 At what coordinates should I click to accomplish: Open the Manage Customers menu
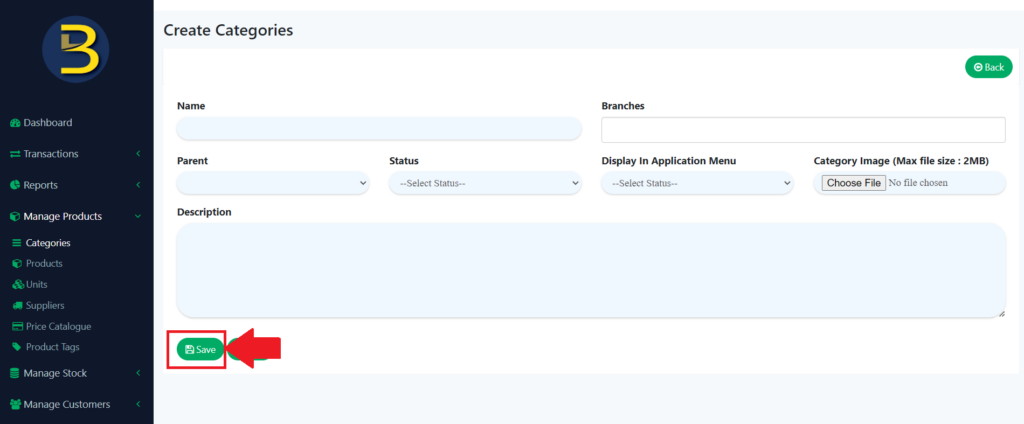point(75,405)
